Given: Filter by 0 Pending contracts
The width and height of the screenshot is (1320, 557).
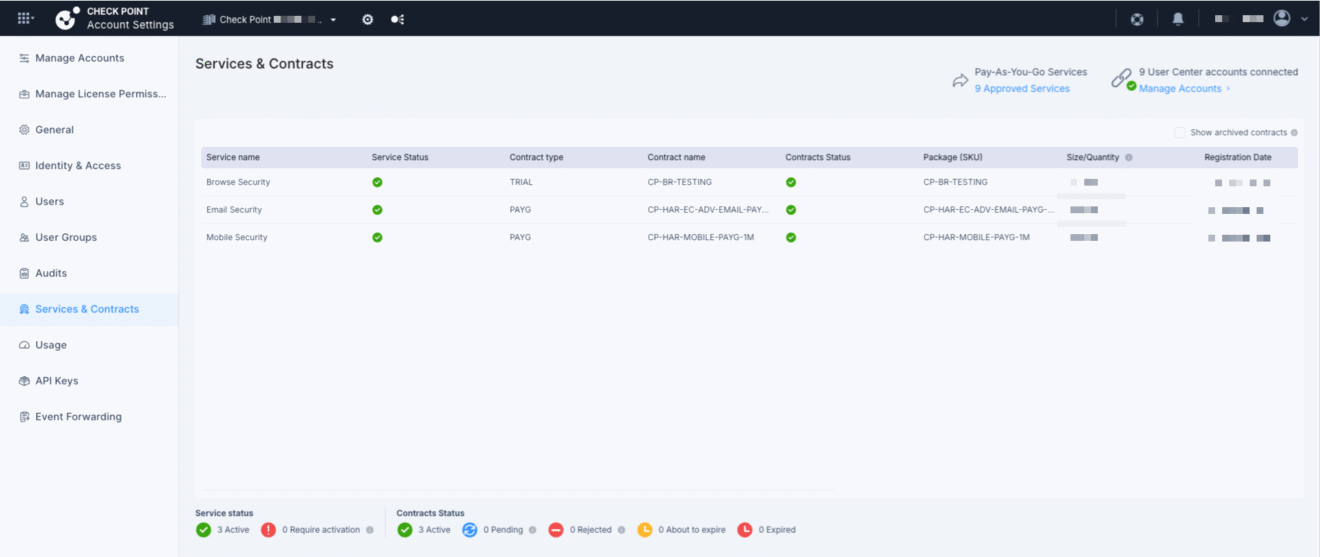Looking at the screenshot, I should coord(493,530).
